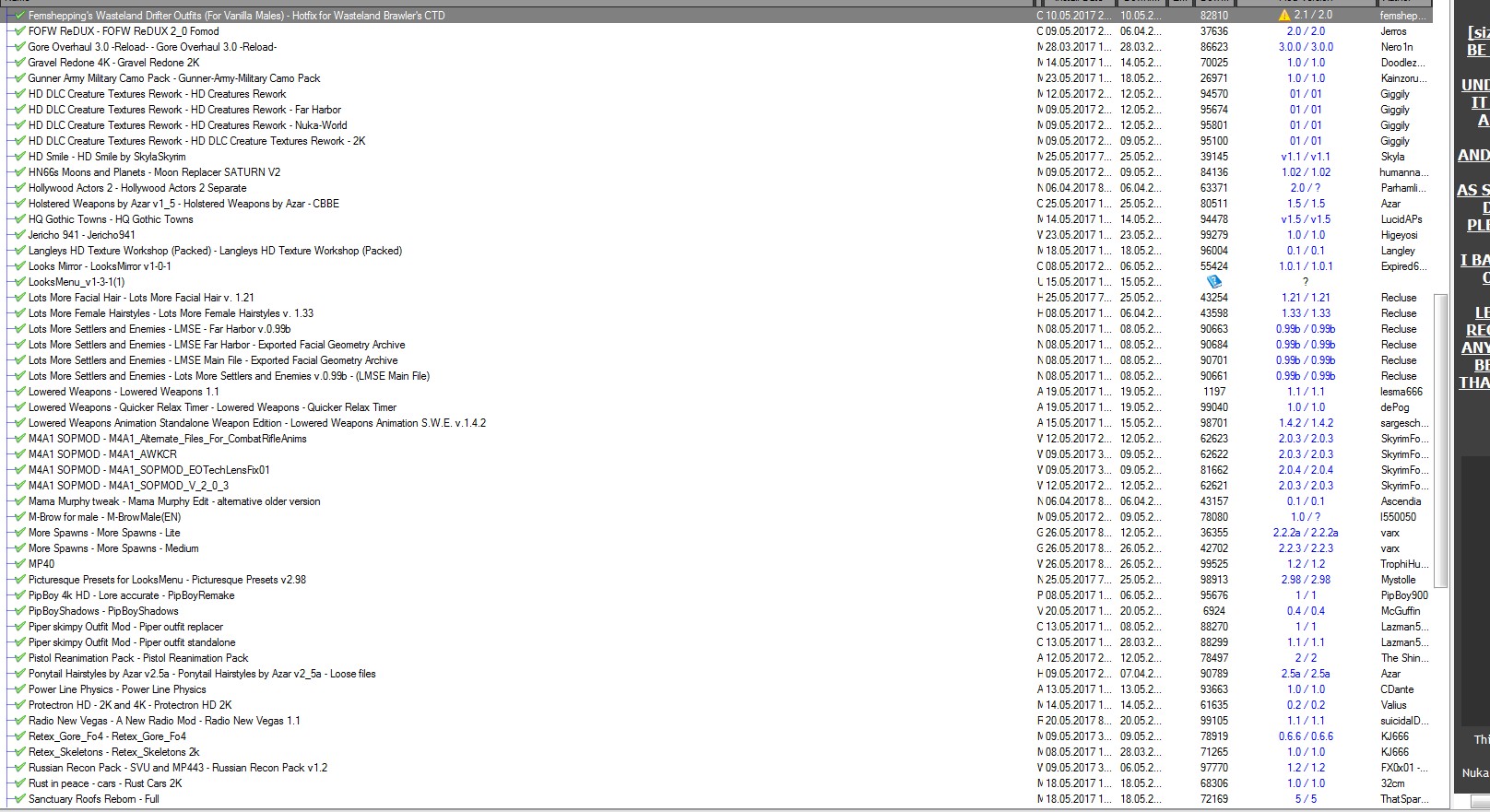Viewport: 1490px width, 812px height.
Task: Select Gunner Army Military Camo Pack mod name
Action: (174, 78)
